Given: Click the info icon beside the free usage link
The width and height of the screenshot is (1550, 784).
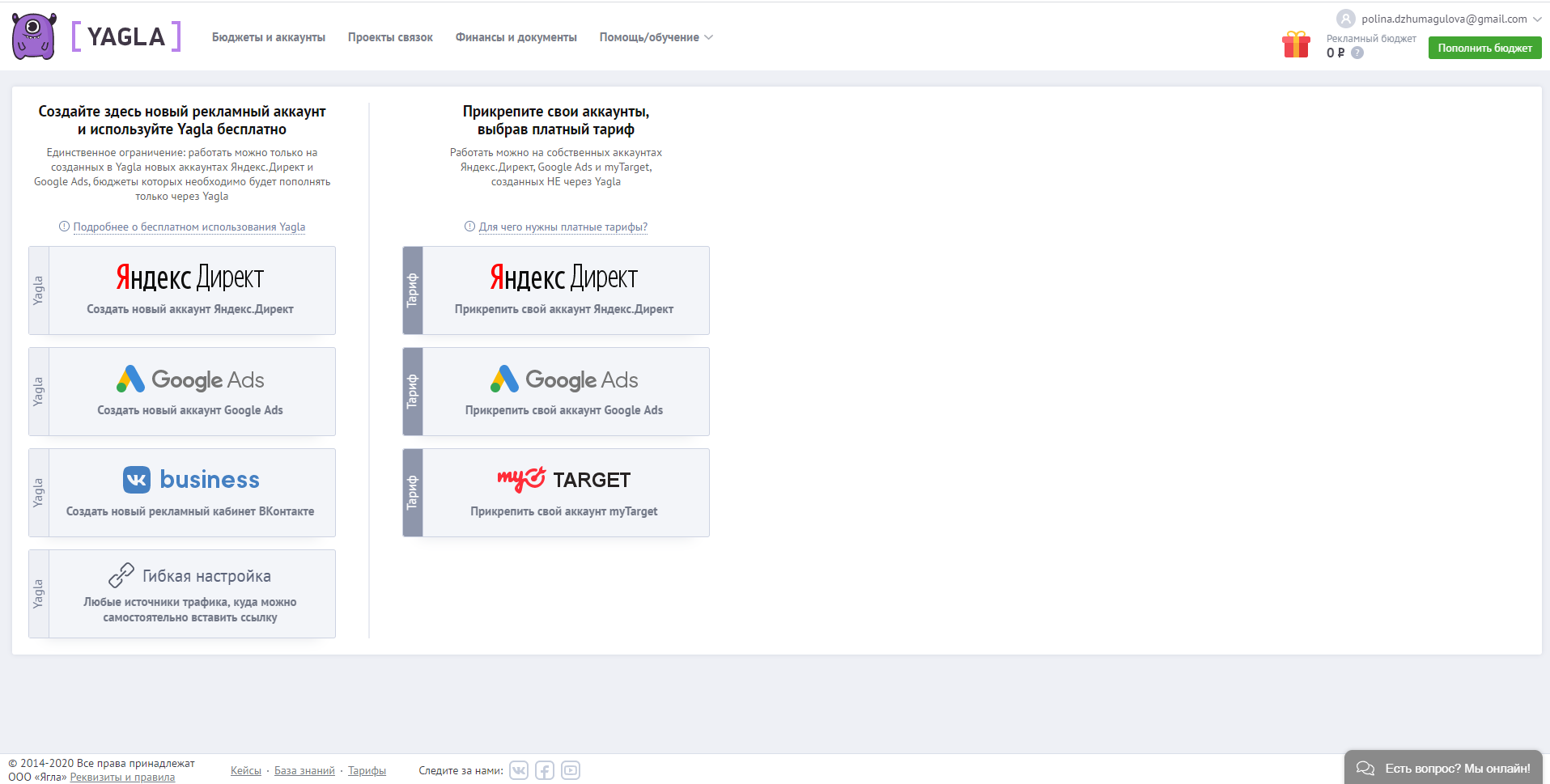Looking at the screenshot, I should pos(64,227).
